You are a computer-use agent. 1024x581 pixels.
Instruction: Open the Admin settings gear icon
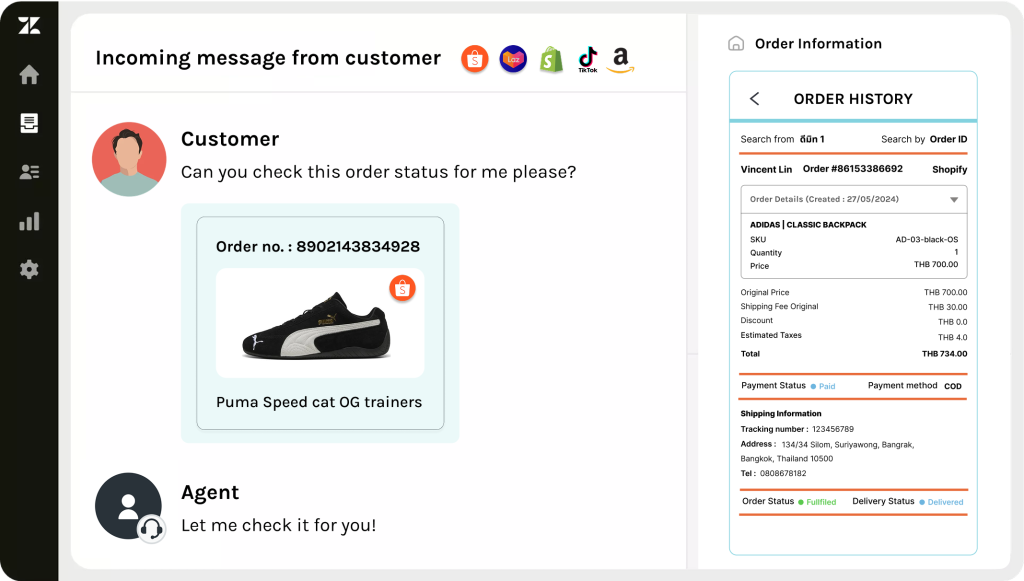[x=29, y=269]
